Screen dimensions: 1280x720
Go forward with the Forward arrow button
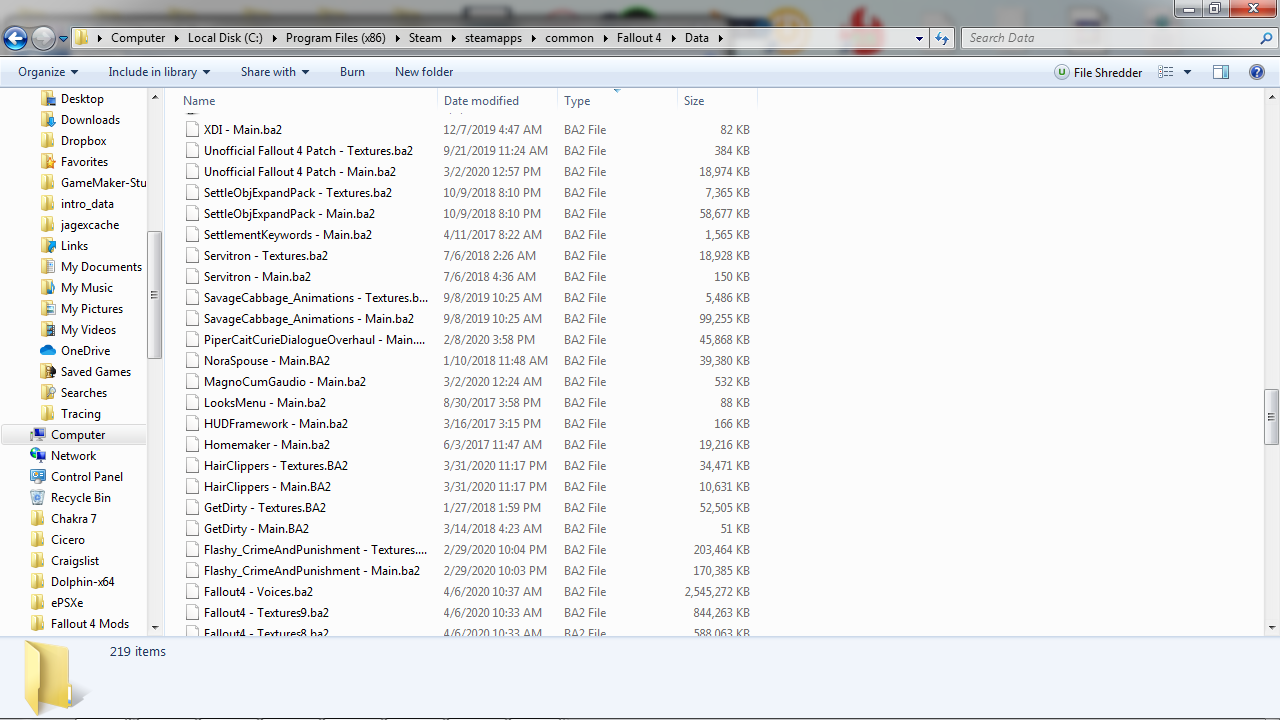(x=43, y=39)
